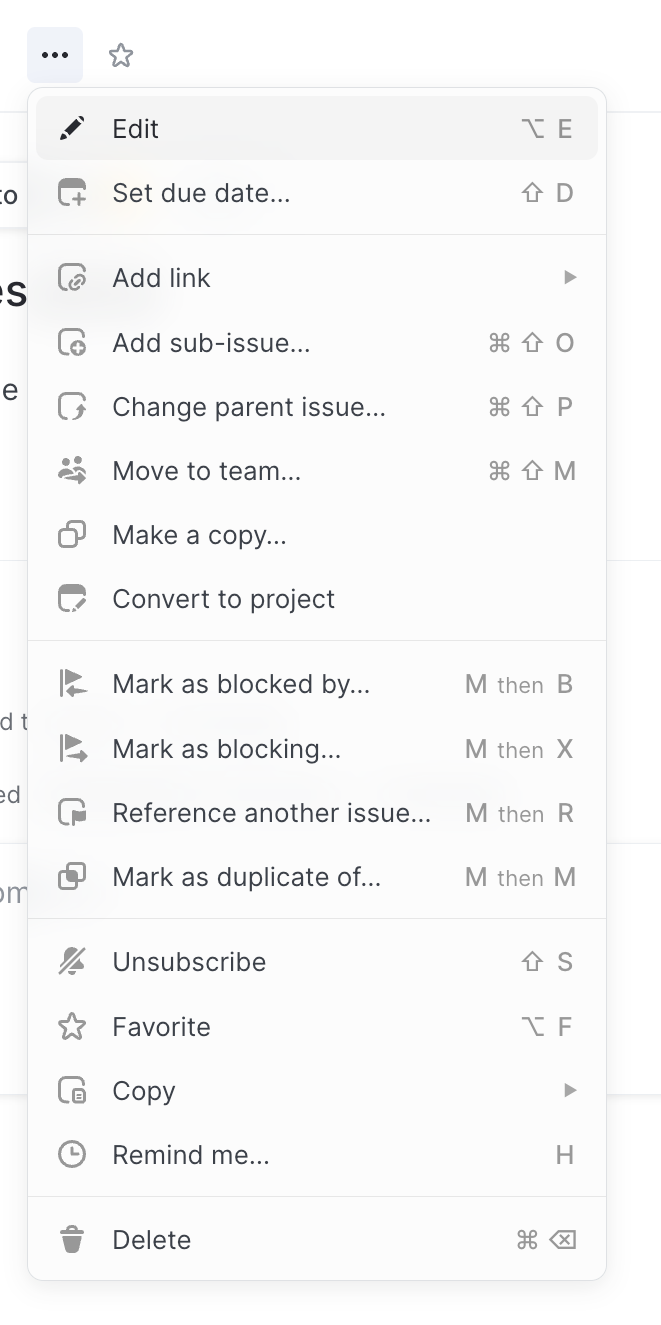Click the Add sub-issue icon

(x=71, y=343)
